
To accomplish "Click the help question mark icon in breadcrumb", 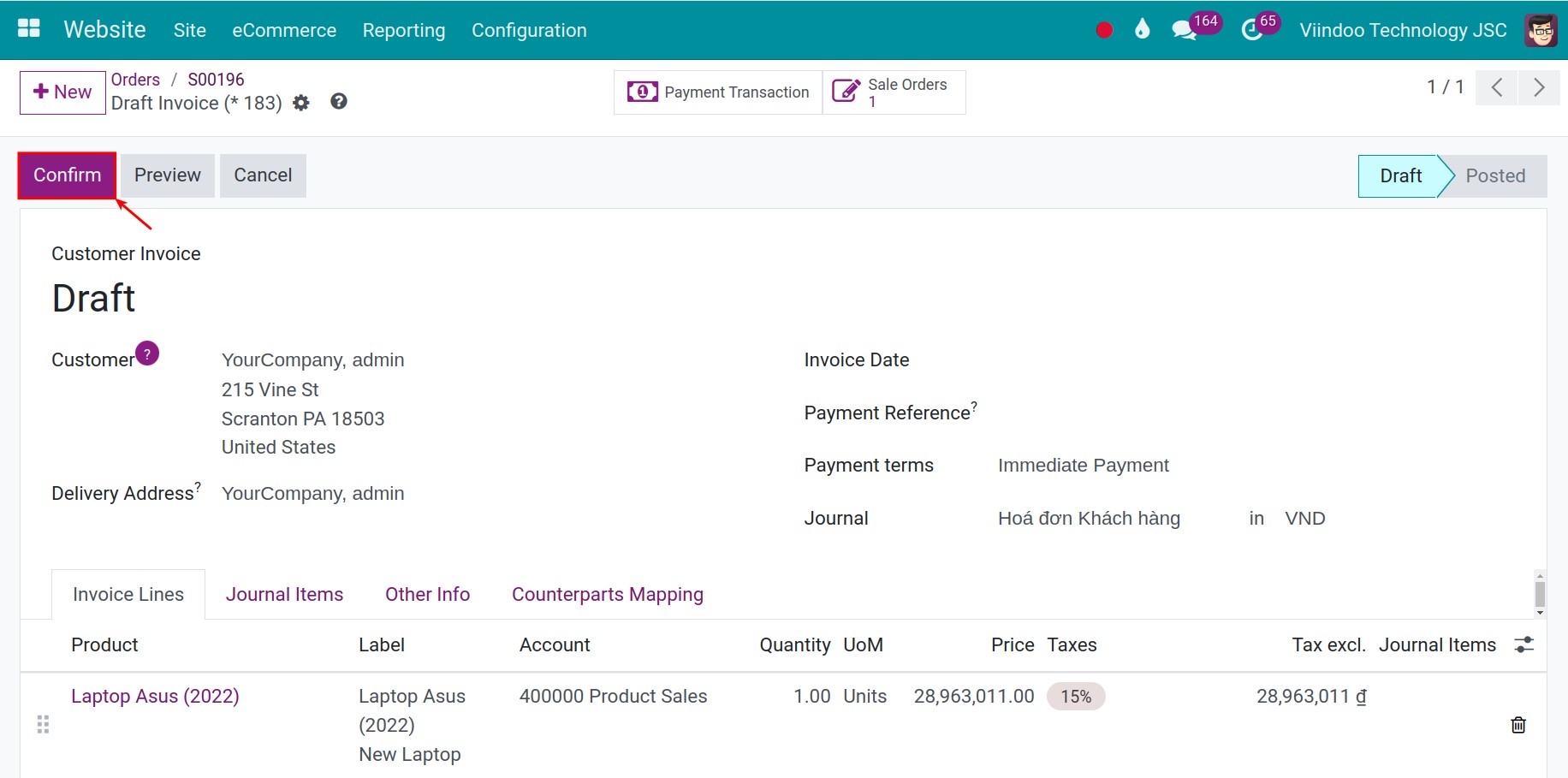I will 339,102.
